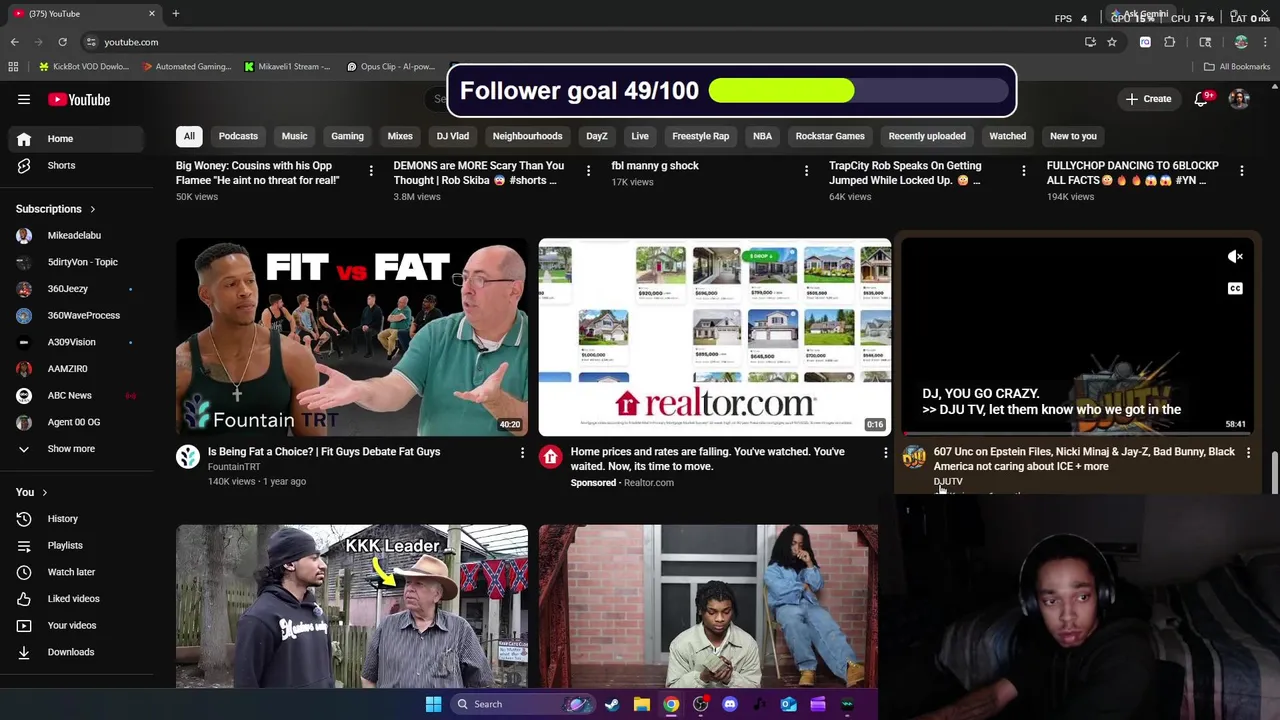The height and width of the screenshot is (720, 1280).
Task: Open Chrome three-dot menu
Action: pyautogui.click(x=1265, y=42)
